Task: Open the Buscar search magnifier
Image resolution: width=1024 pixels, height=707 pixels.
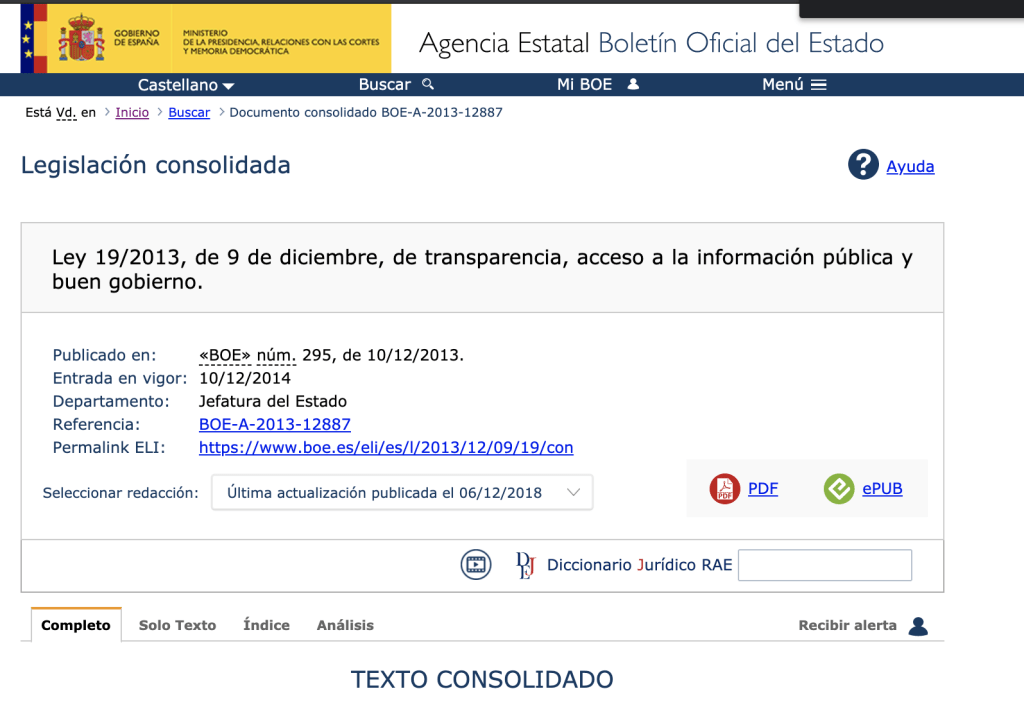Action: (429, 85)
